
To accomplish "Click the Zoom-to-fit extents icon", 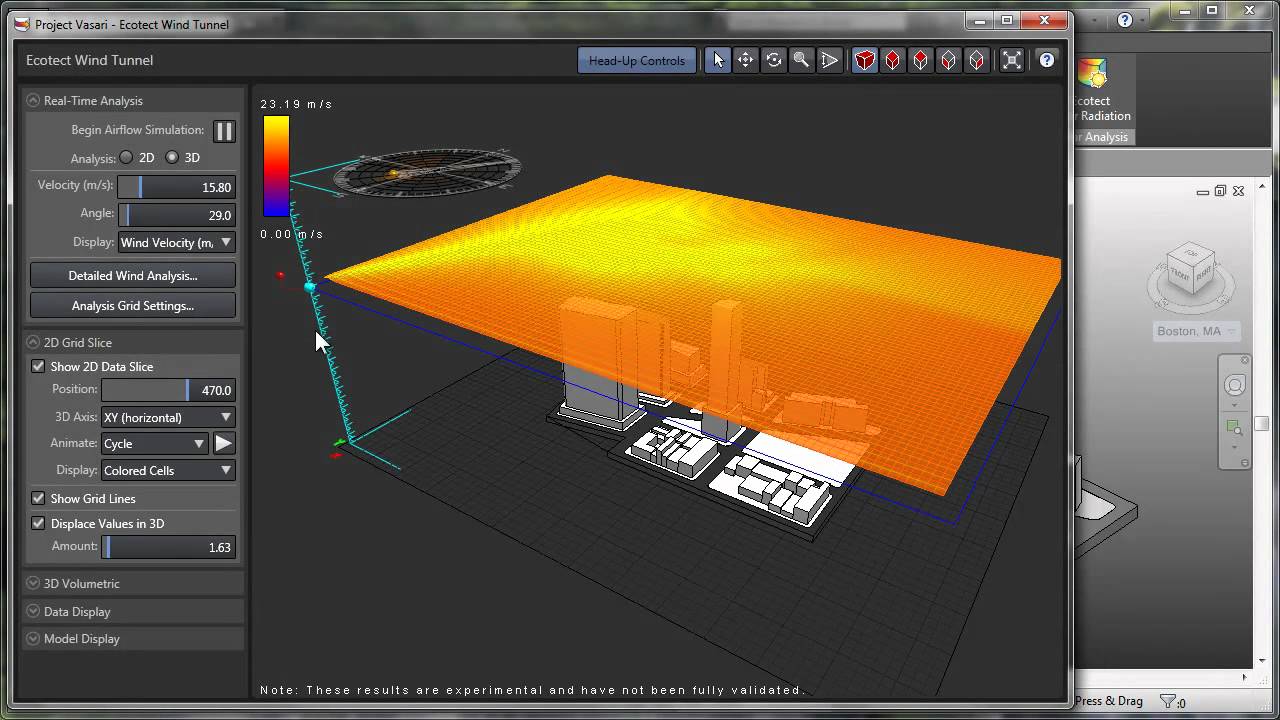I will pos(1012,59).
